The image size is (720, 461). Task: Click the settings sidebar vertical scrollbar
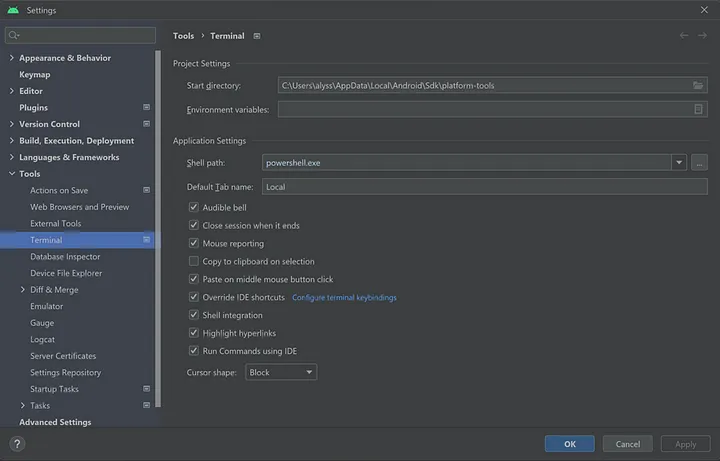coord(158,200)
